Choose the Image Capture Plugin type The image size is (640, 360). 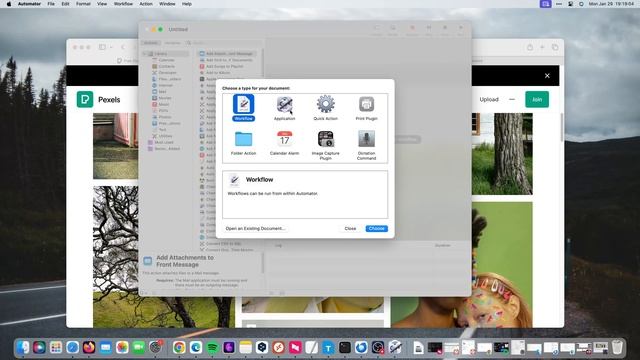point(325,145)
